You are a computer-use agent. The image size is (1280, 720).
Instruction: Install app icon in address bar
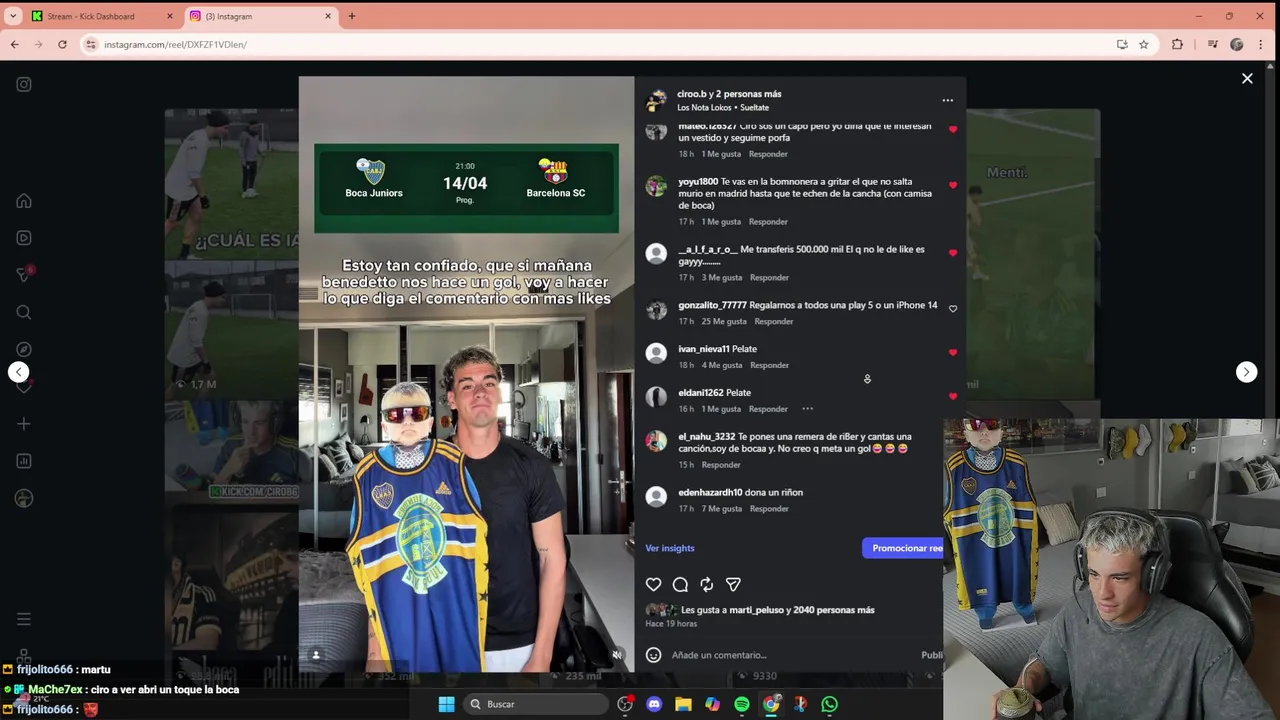[1122, 44]
